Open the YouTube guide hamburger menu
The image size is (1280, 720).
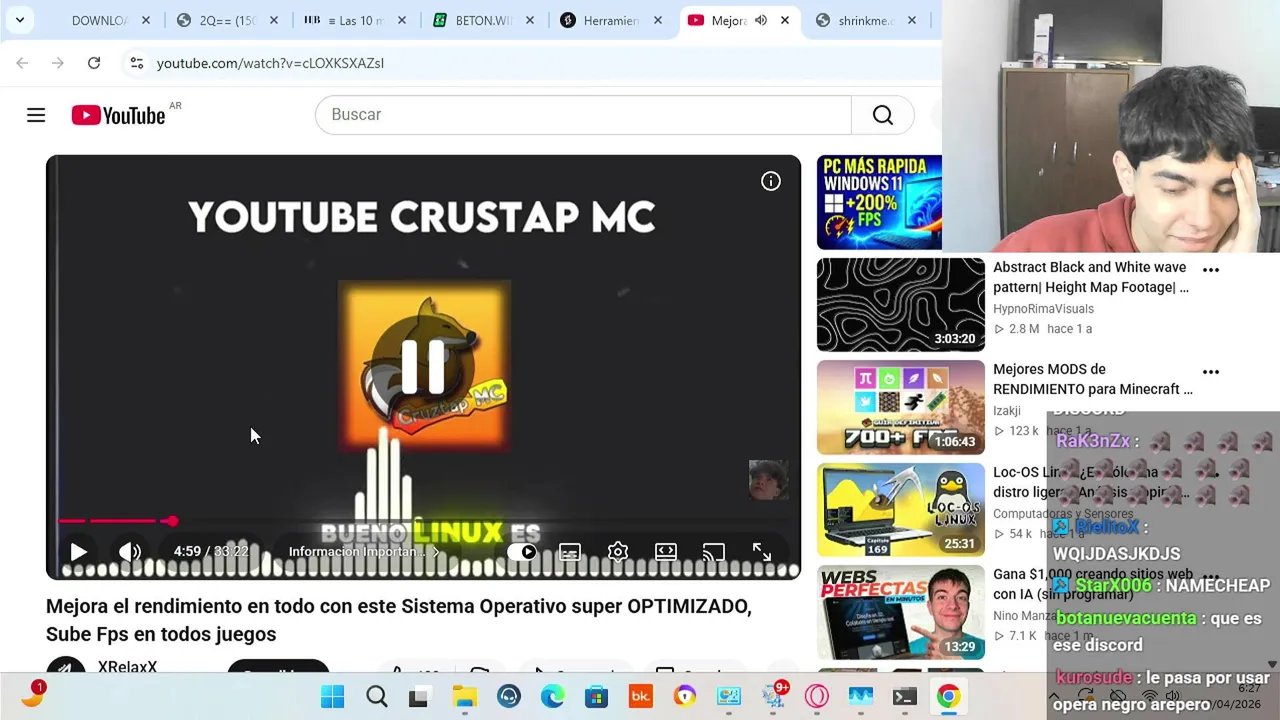click(x=36, y=115)
